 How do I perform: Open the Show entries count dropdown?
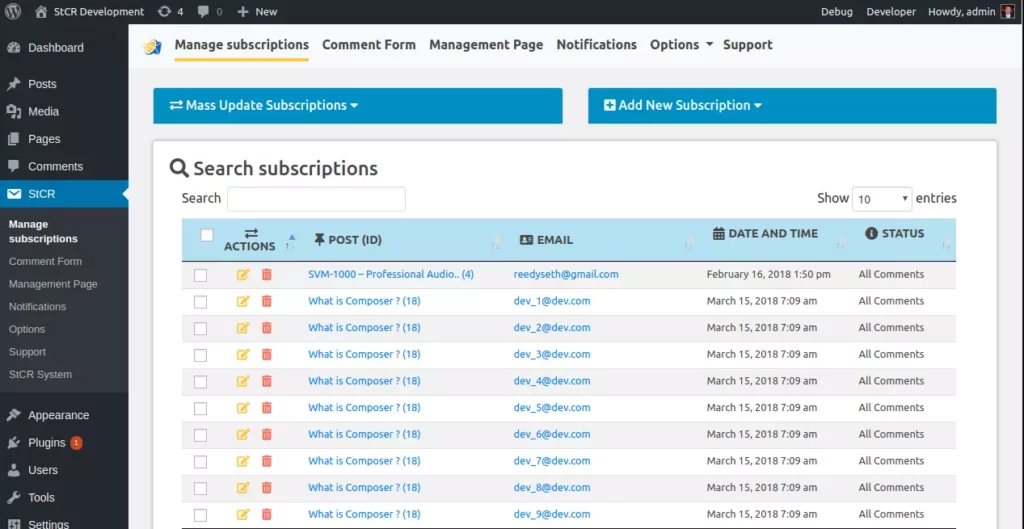[881, 199]
